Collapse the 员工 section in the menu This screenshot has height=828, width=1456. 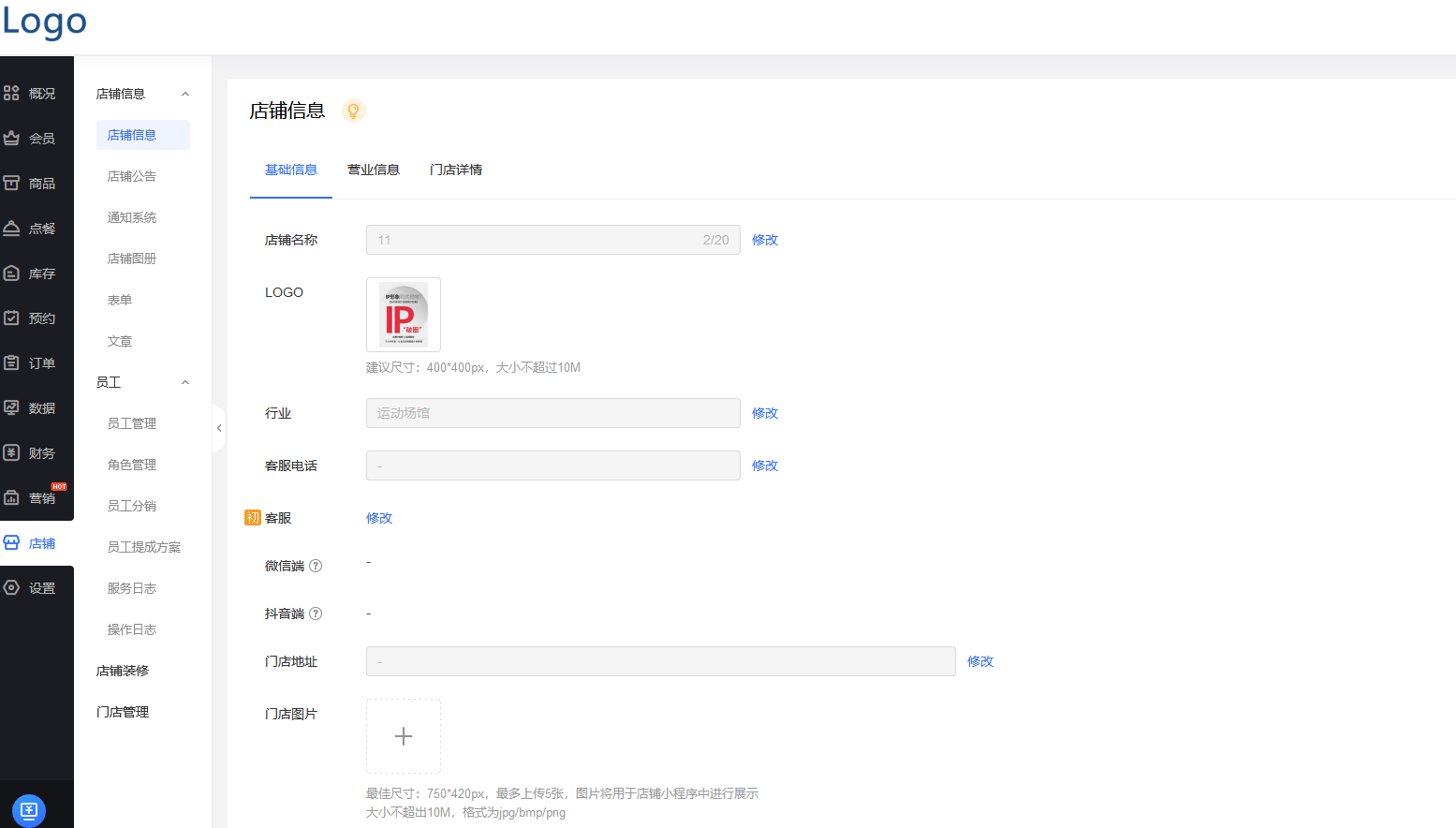(184, 382)
